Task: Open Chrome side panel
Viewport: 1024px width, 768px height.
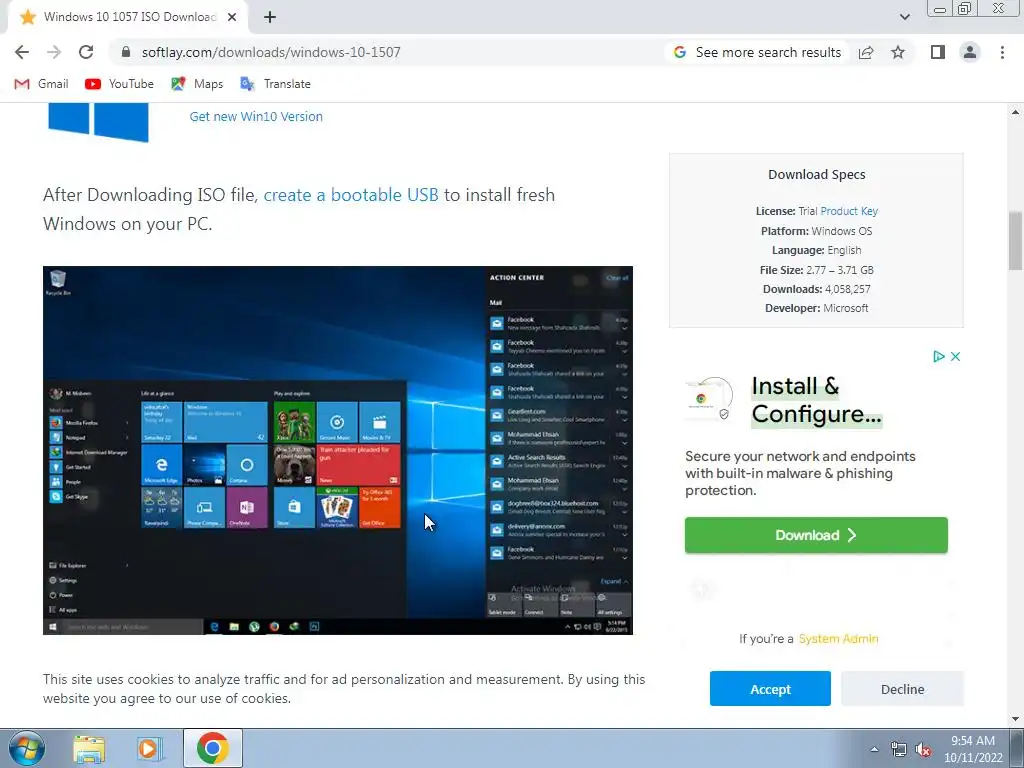Action: pos(938,52)
